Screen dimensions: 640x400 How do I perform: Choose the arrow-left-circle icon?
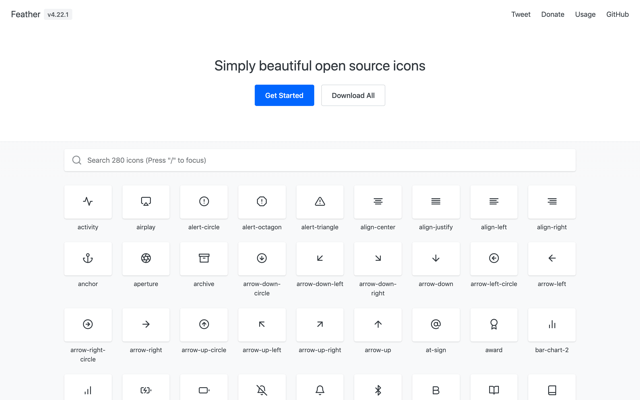click(493, 258)
